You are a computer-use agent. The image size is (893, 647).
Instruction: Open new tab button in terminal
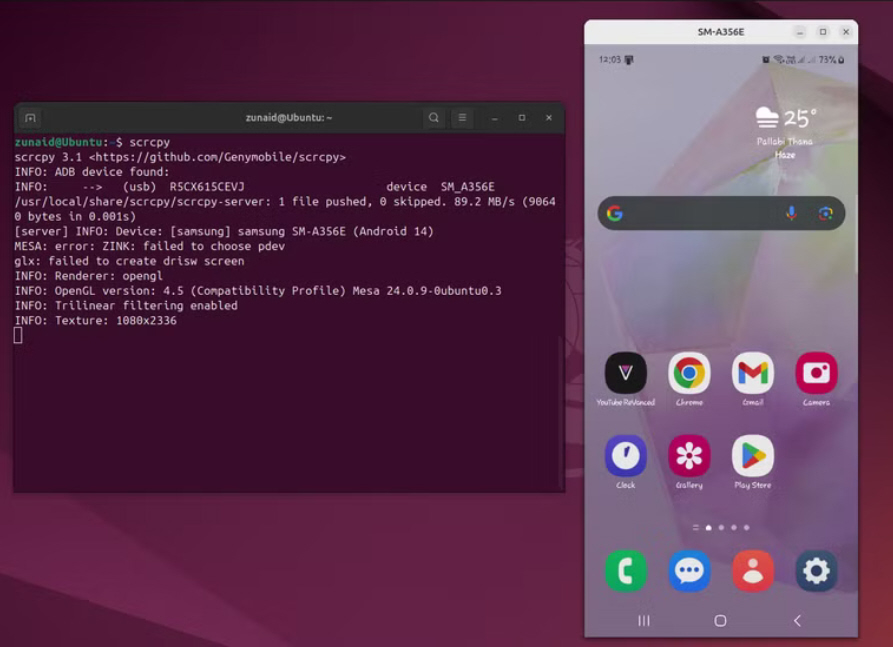[30, 118]
